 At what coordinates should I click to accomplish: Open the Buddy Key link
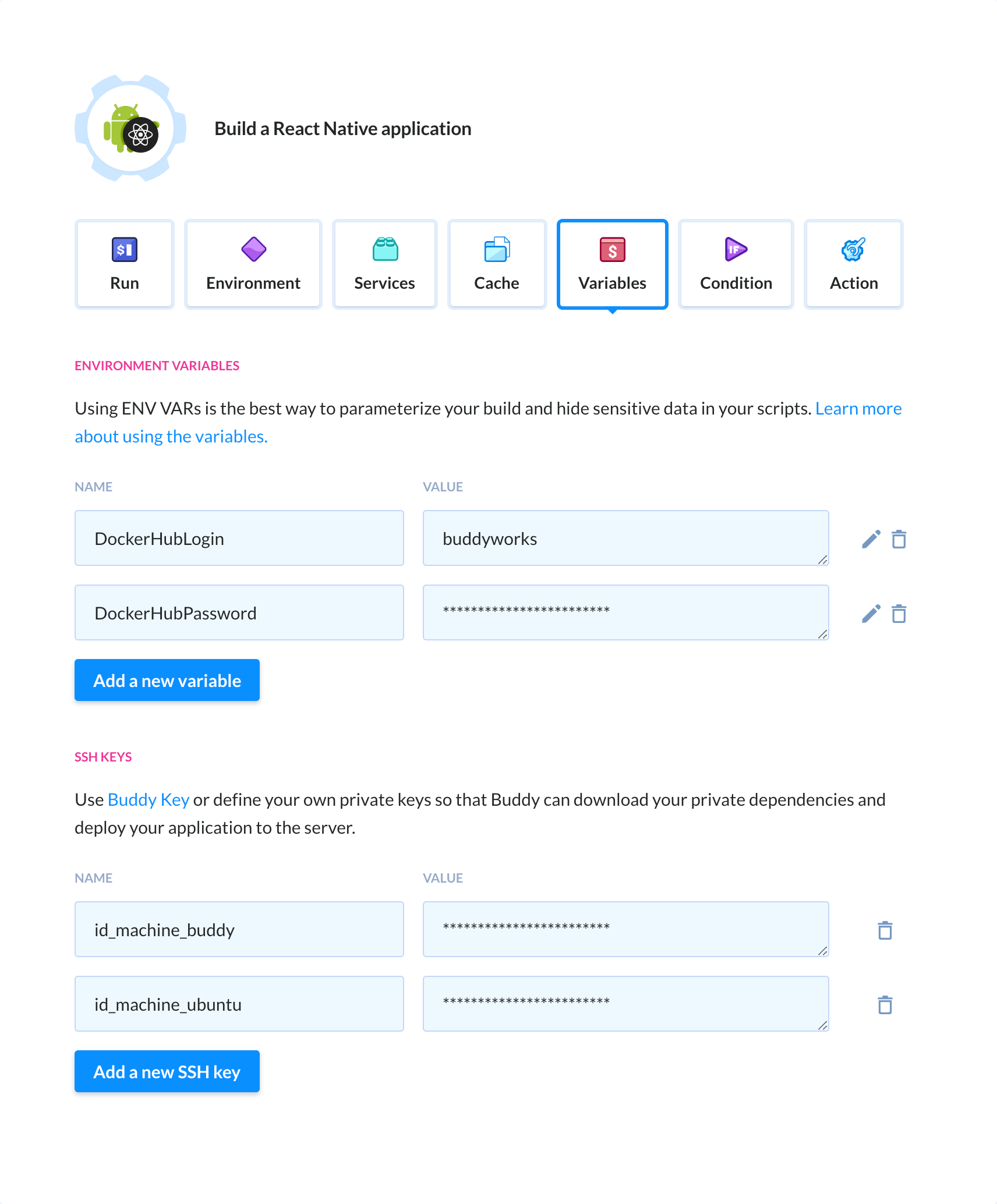click(149, 800)
